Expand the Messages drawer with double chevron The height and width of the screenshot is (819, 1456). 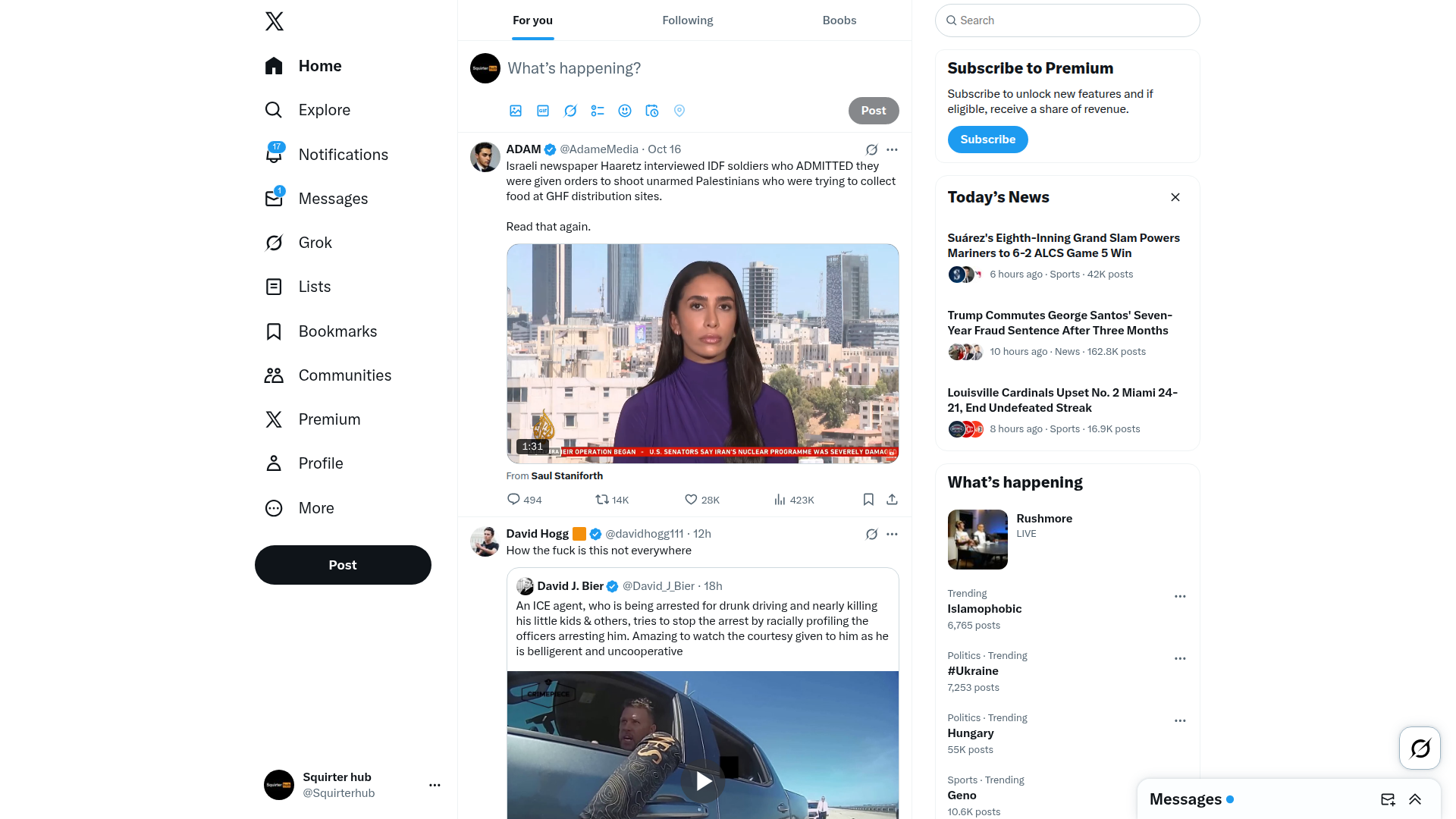click(1415, 799)
